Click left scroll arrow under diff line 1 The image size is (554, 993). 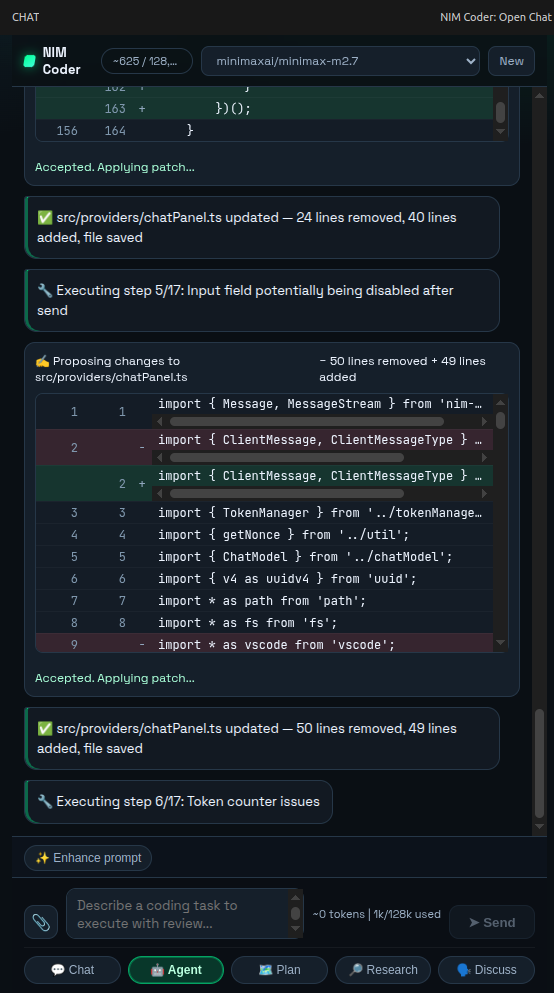click(x=160, y=421)
